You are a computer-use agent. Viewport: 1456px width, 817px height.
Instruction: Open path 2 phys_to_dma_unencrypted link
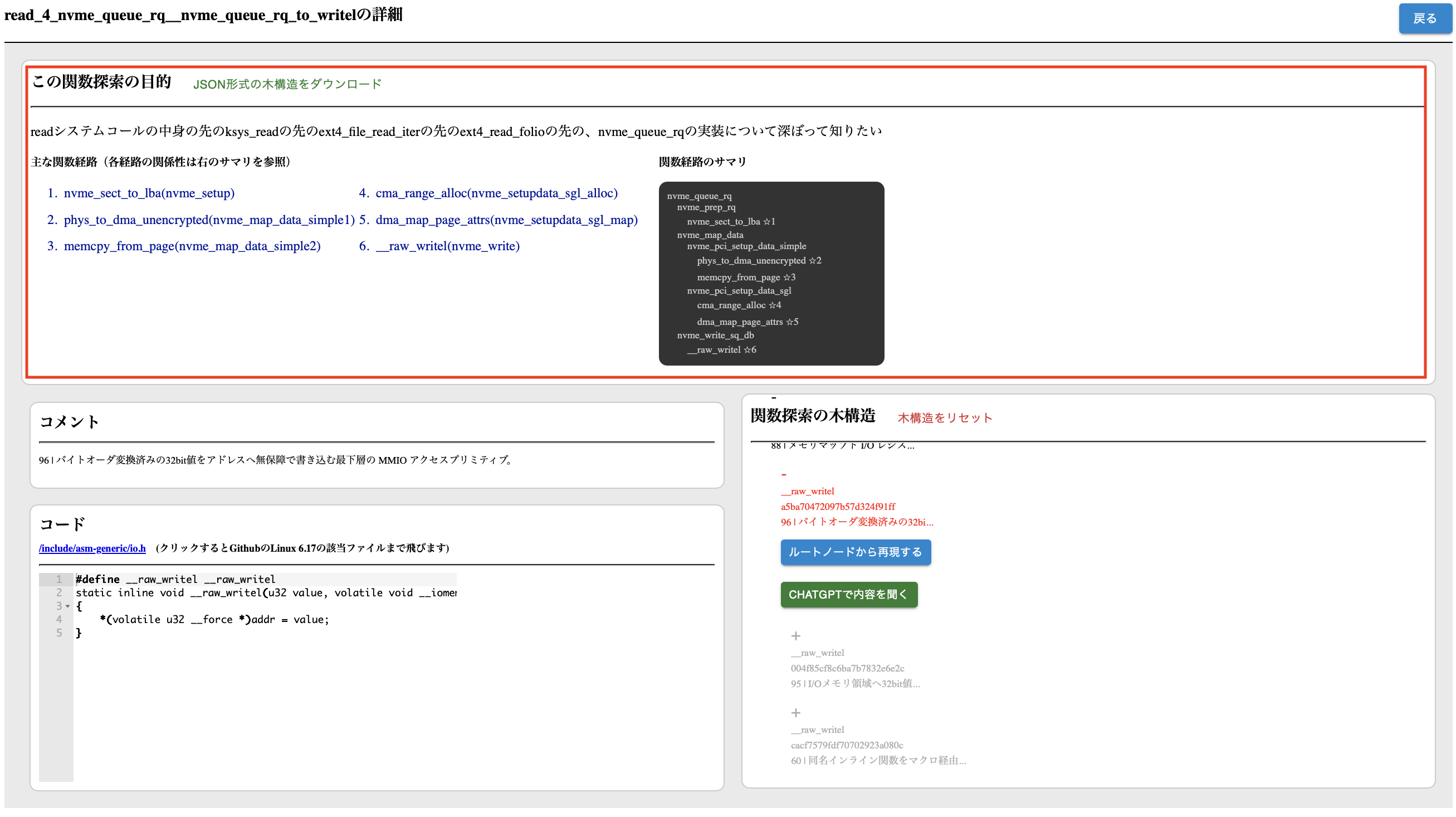point(209,220)
